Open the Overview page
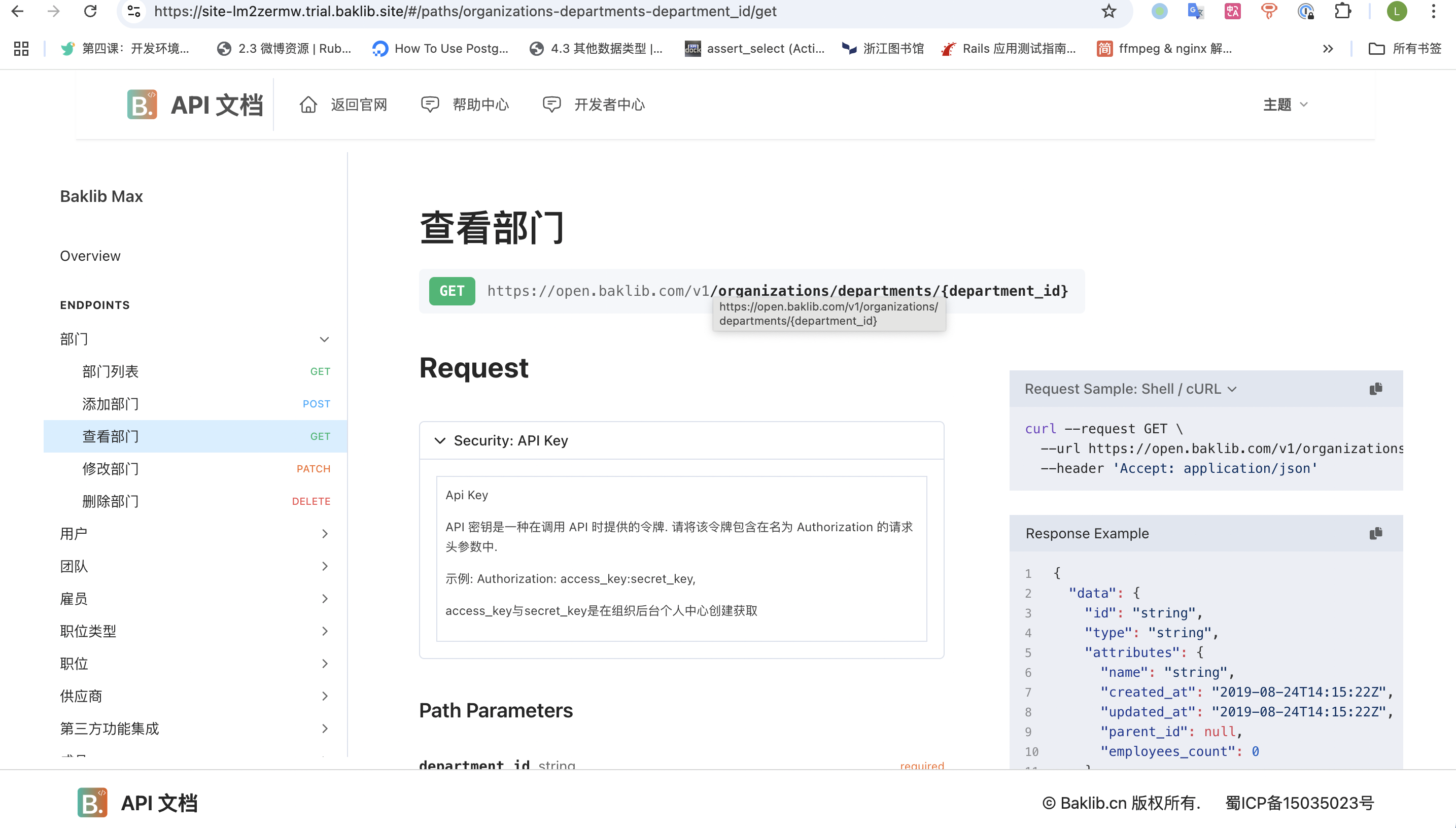Viewport: 1456px width, 828px height. 90,255
